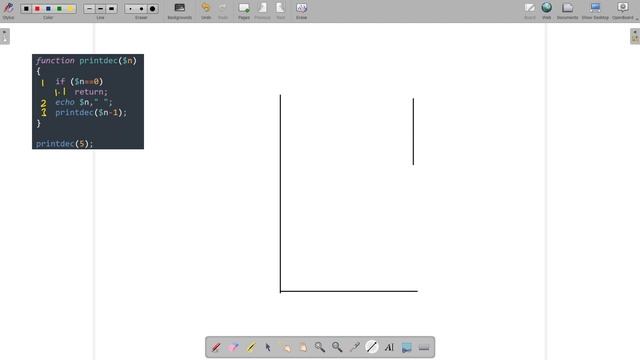The width and height of the screenshot is (640, 360).
Task: Choose thin line width
Action: [89, 9]
